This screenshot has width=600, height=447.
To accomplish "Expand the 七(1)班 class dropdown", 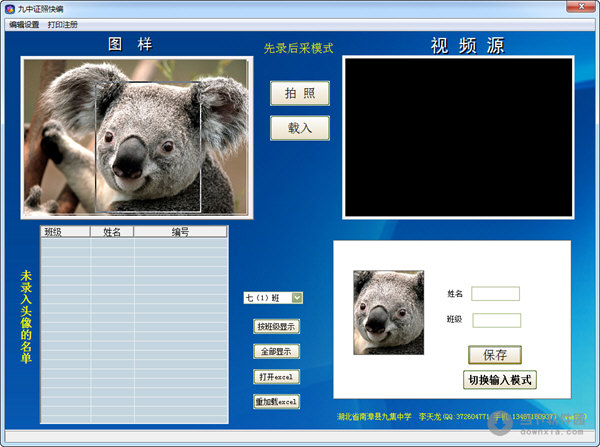I will click(297, 298).
